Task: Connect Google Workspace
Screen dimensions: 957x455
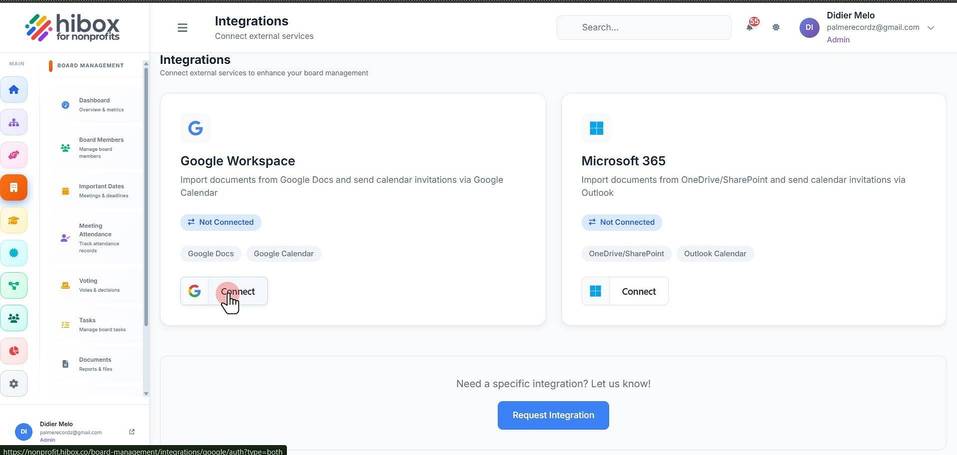Action: pos(224,291)
